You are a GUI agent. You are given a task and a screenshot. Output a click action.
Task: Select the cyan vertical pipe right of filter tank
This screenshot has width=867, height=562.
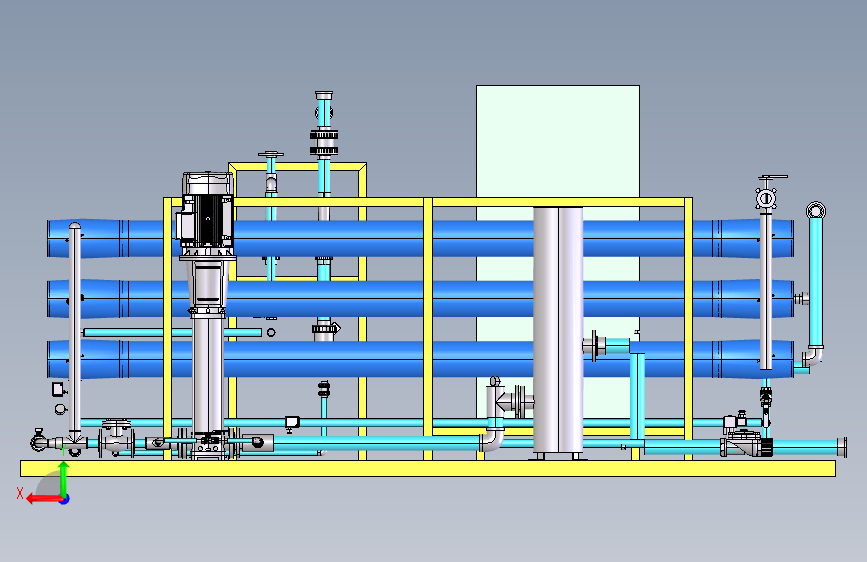pyautogui.click(x=638, y=397)
